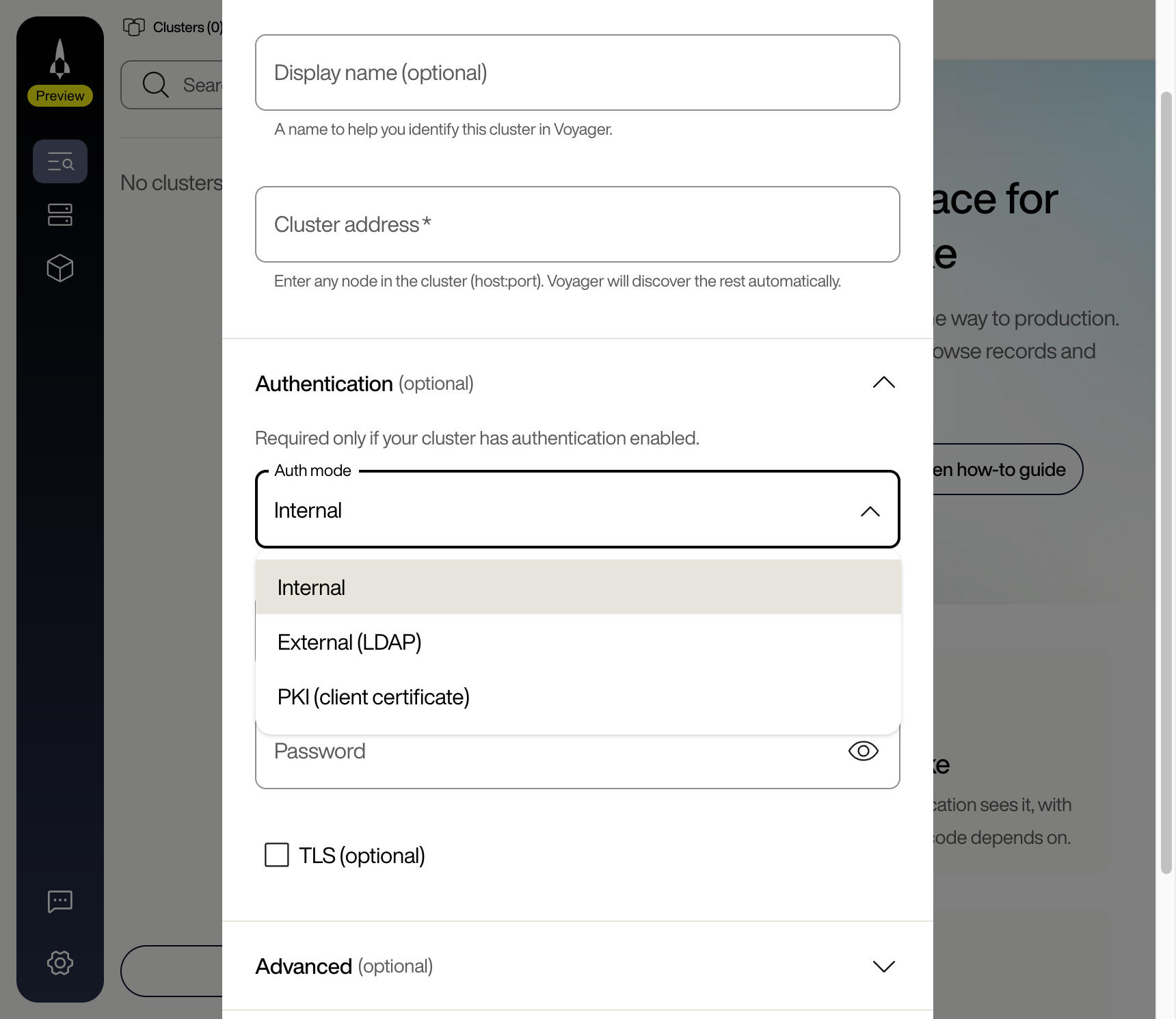Open the feedback chat icon
1176x1019 pixels.
pos(60,901)
